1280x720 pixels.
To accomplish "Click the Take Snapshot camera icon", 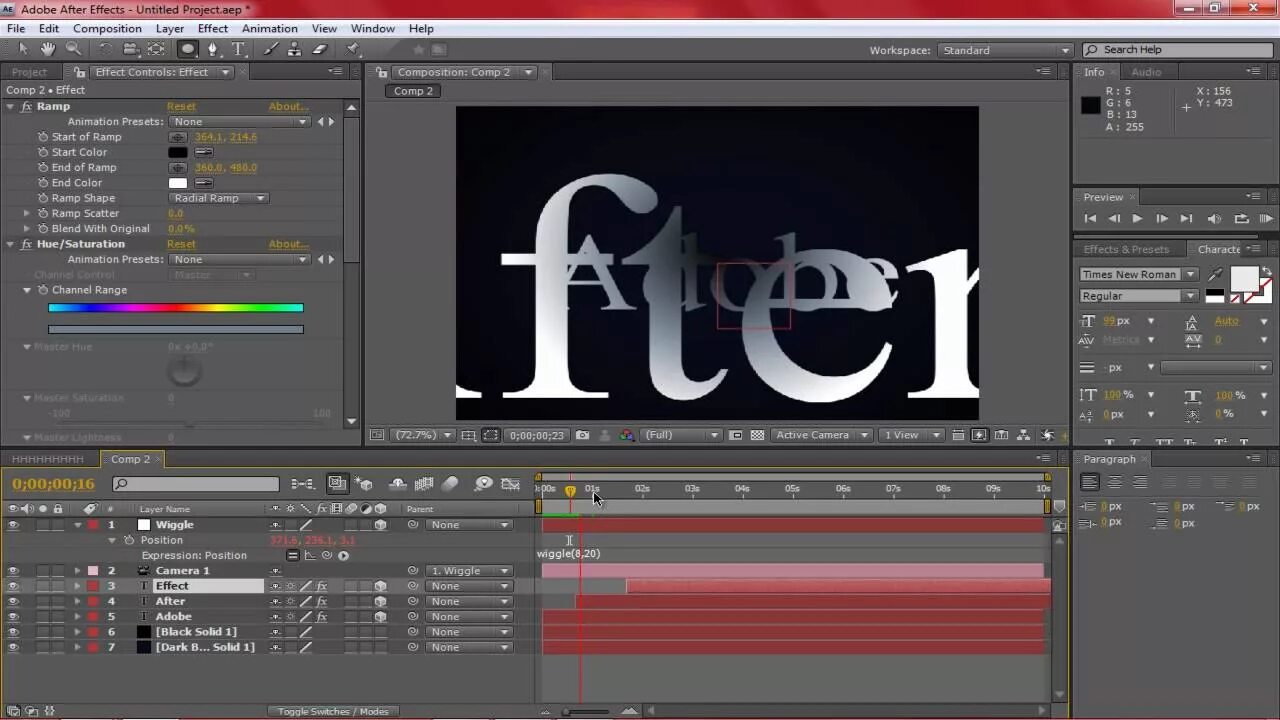I will [582, 435].
